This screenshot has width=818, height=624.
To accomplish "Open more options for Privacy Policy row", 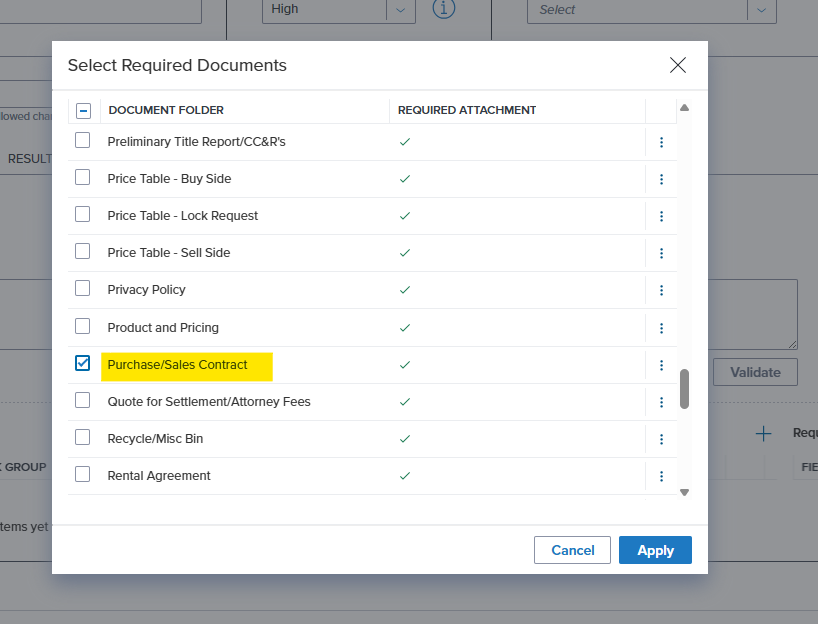I will pyautogui.click(x=661, y=290).
